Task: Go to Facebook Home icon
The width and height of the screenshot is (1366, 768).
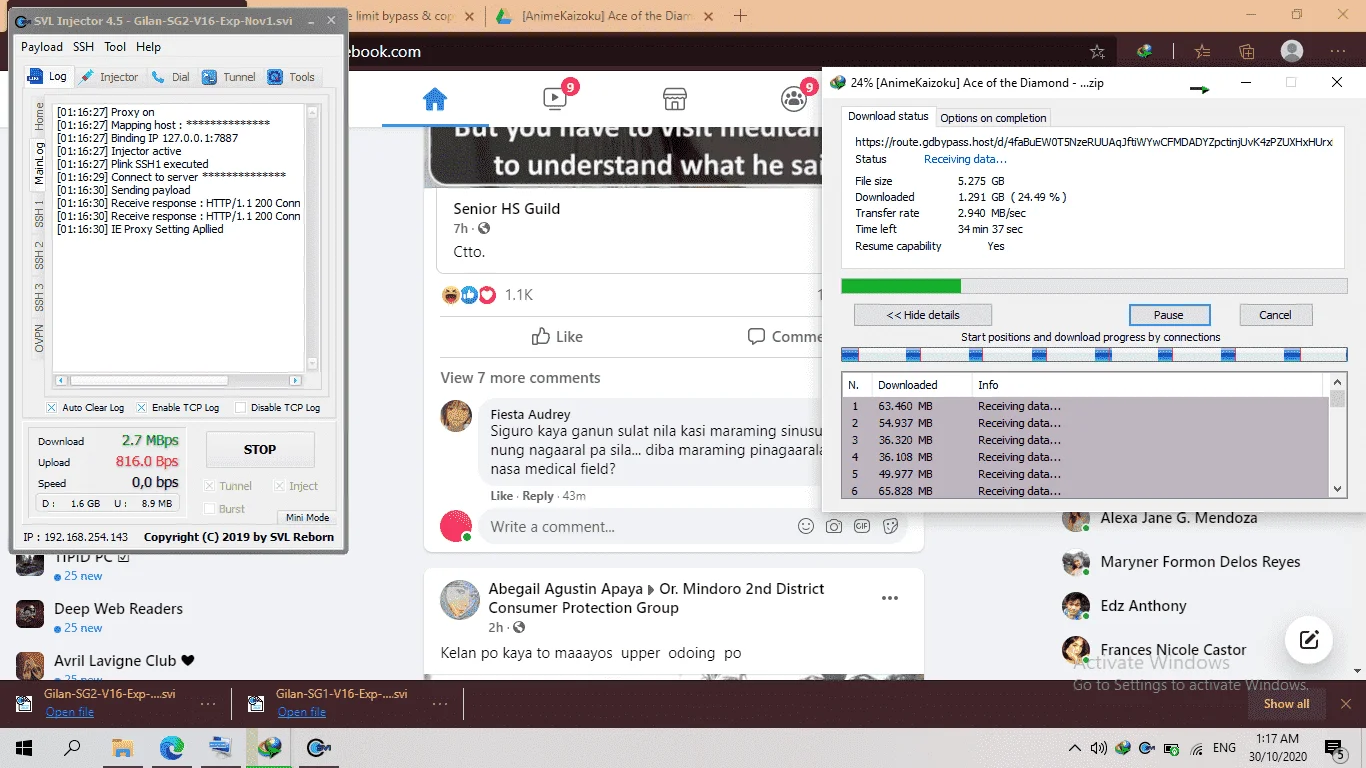Action: click(434, 99)
